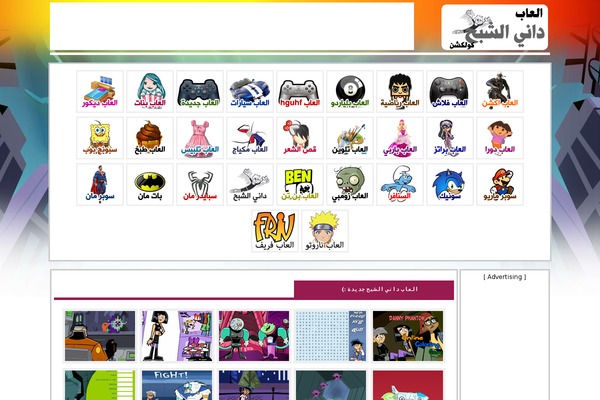Open the cooking games cupcake icon
The width and height of the screenshot is (600, 400).
point(150,138)
